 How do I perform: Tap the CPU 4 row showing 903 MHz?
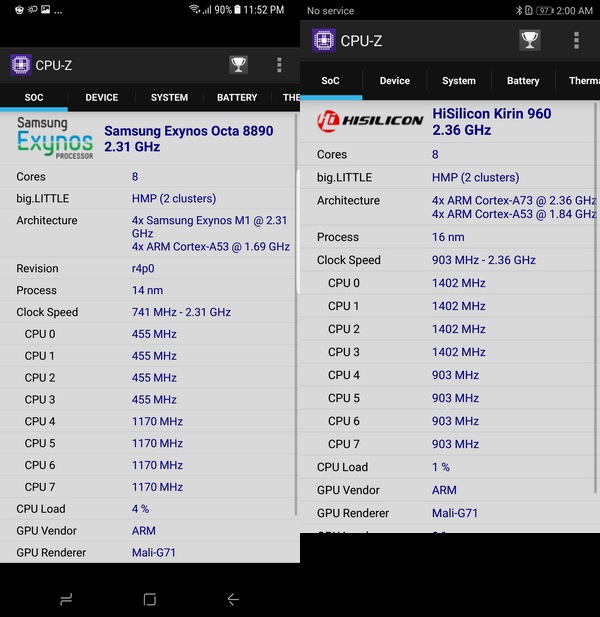(x=448, y=375)
